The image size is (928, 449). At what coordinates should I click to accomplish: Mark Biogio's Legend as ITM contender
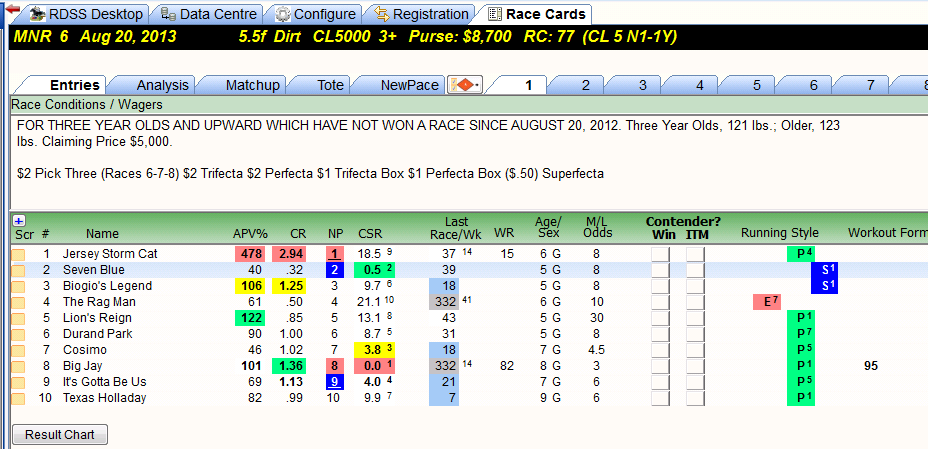point(696,286)
